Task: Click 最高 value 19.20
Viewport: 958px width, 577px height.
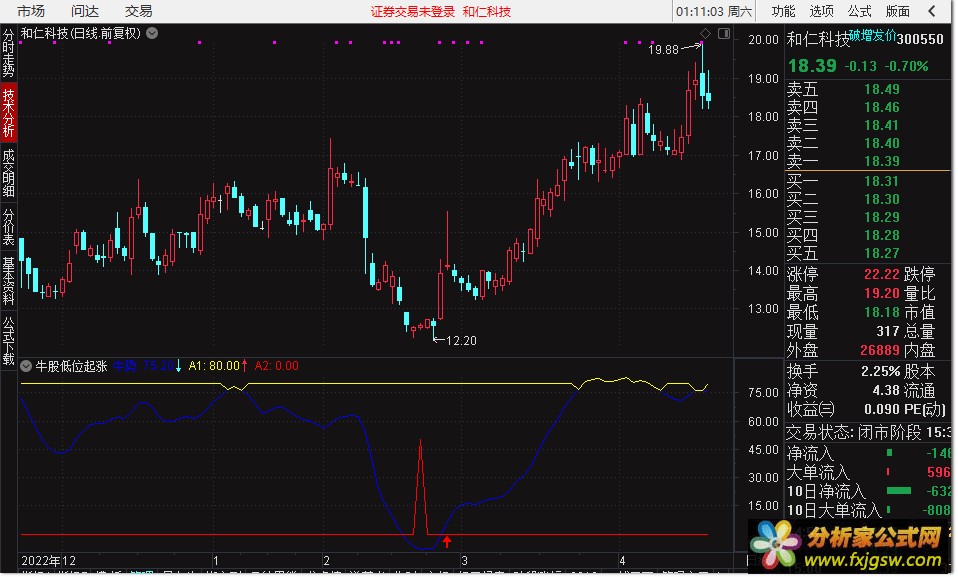Action: tap(882, 293)
